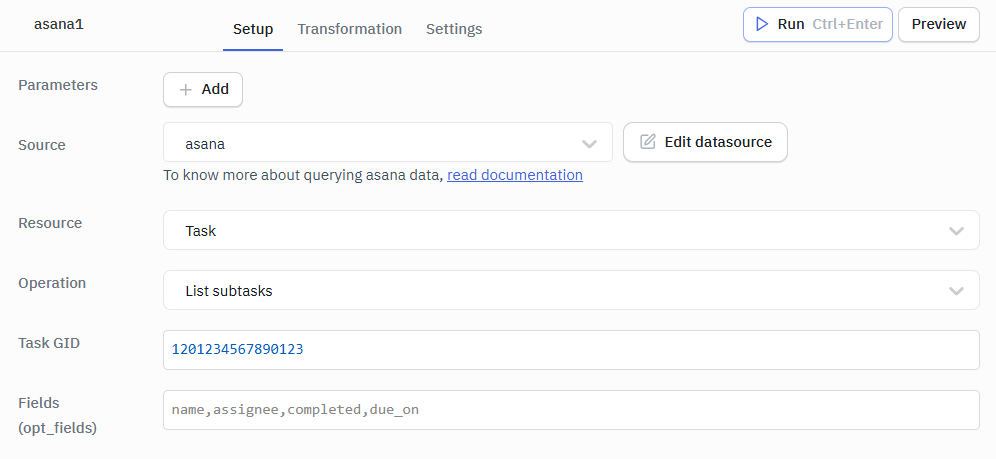Click the Preview button

pos(939,24)
